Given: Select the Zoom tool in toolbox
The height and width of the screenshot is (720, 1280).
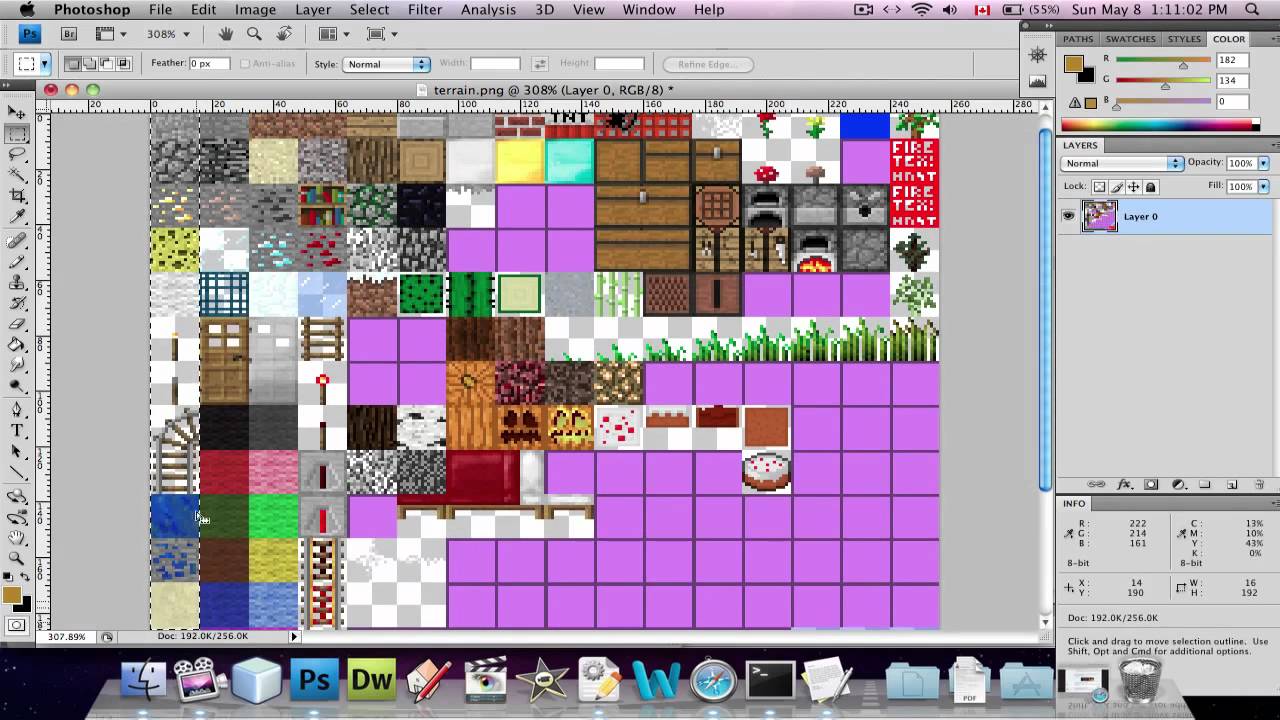Looking at the screenshot, I should coord(17,559).
